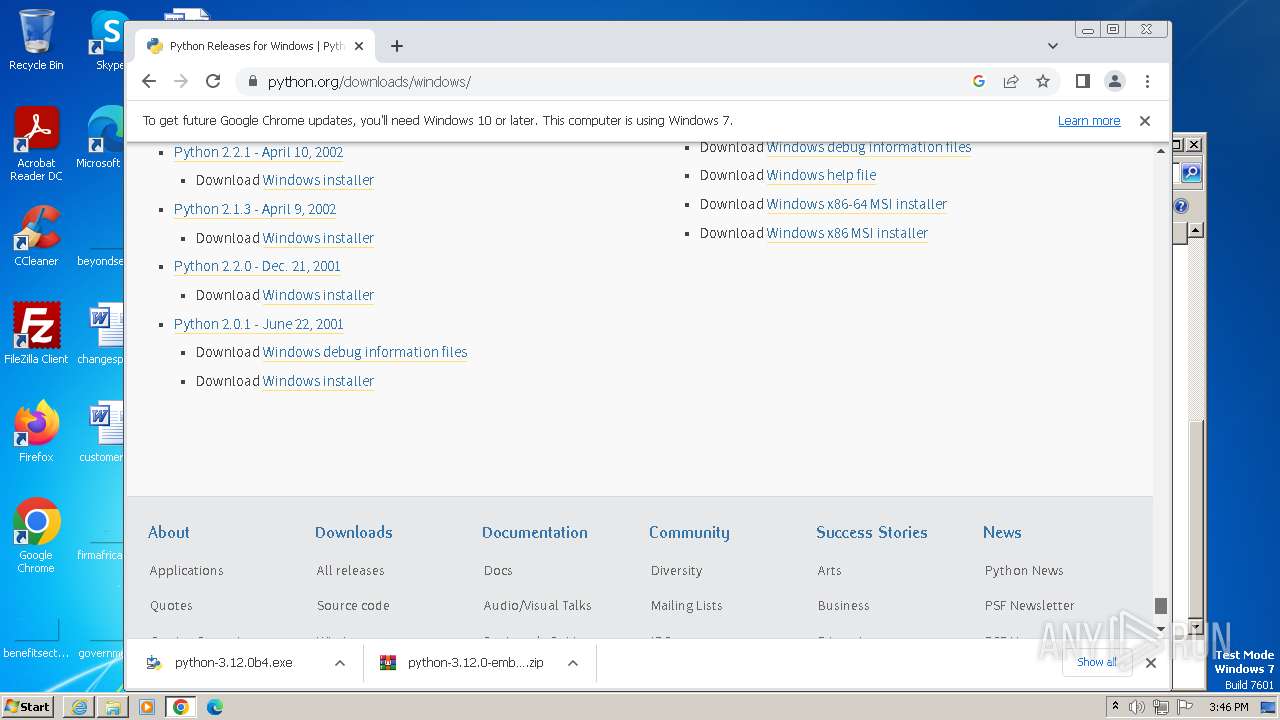This screenshot has height=720, width=1280.
Task: Open Python 2.2.1 - April 10, 2002 release
Action: [258, 152]
